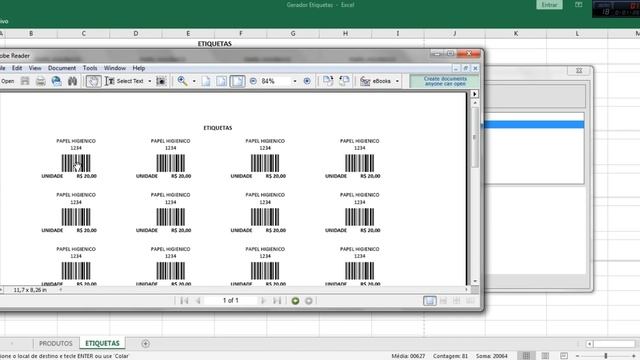Go to first page button
Screen dimensions: 640x360
point(184,301)
